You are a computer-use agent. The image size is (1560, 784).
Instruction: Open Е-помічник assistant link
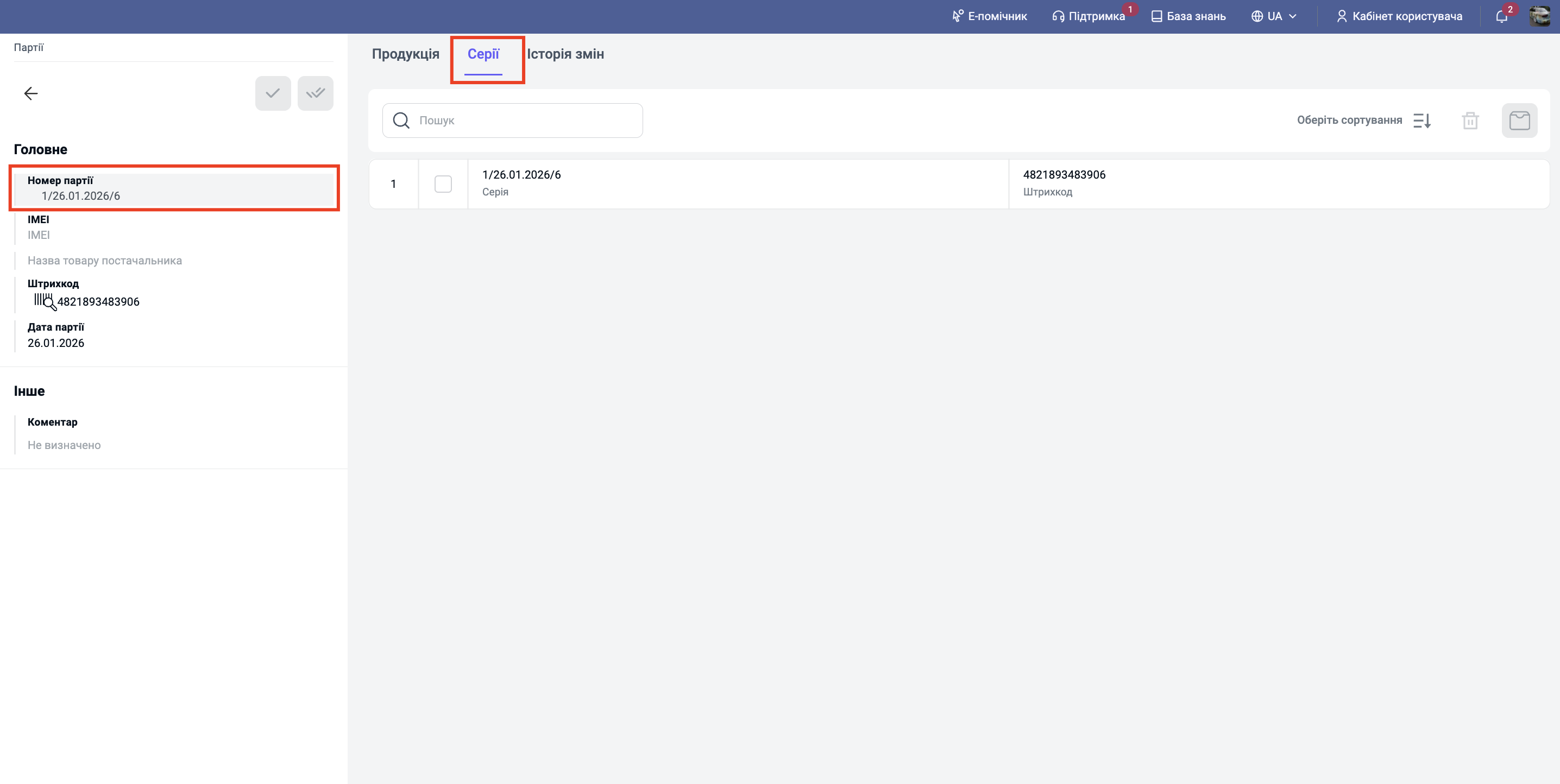pyautogui.click(x=990, y=16)
